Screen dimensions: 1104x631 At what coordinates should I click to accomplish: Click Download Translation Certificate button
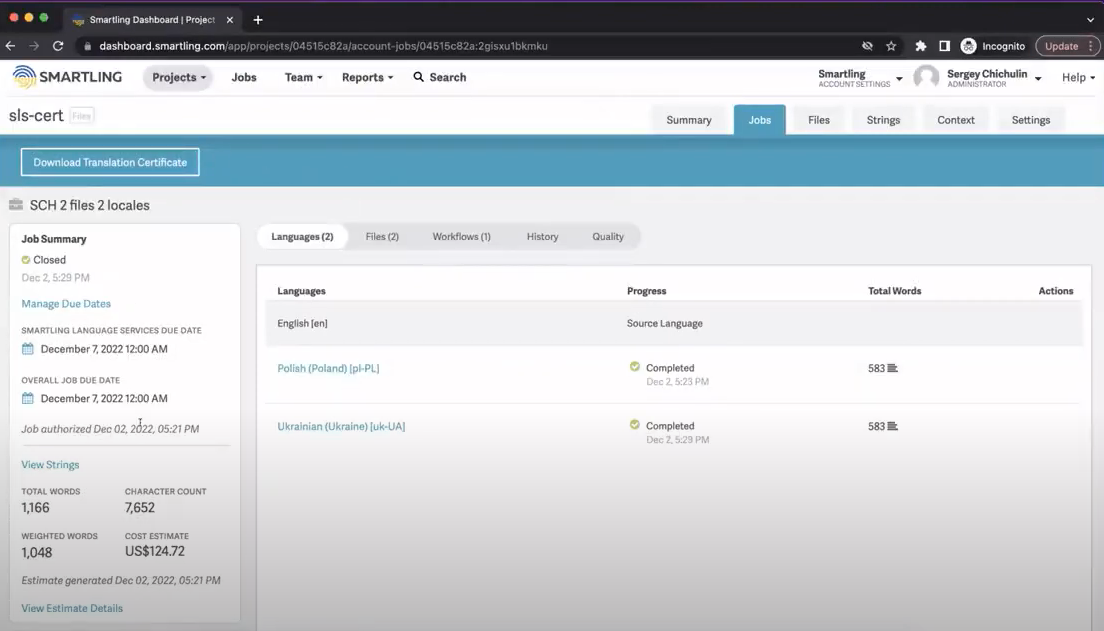tap(110, 162)
